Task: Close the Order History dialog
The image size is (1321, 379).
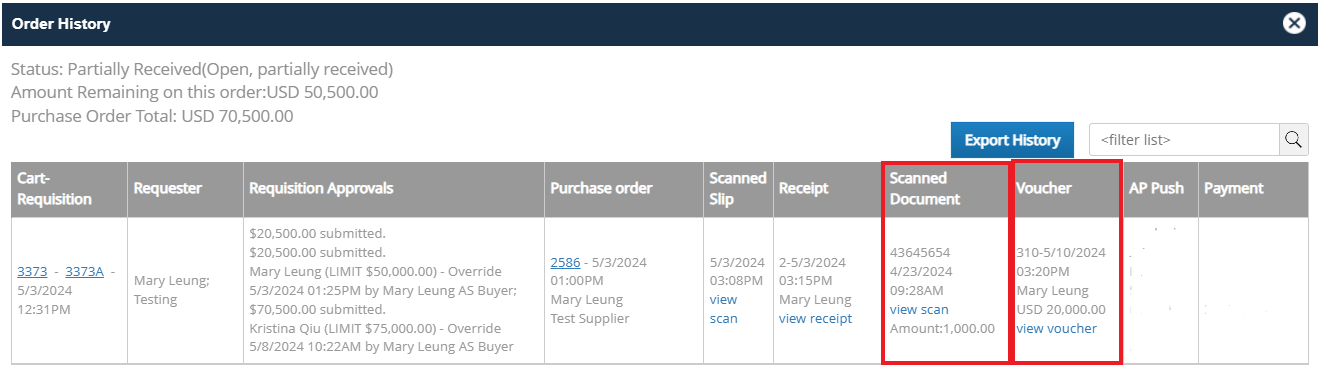Action: (1294, 23)
